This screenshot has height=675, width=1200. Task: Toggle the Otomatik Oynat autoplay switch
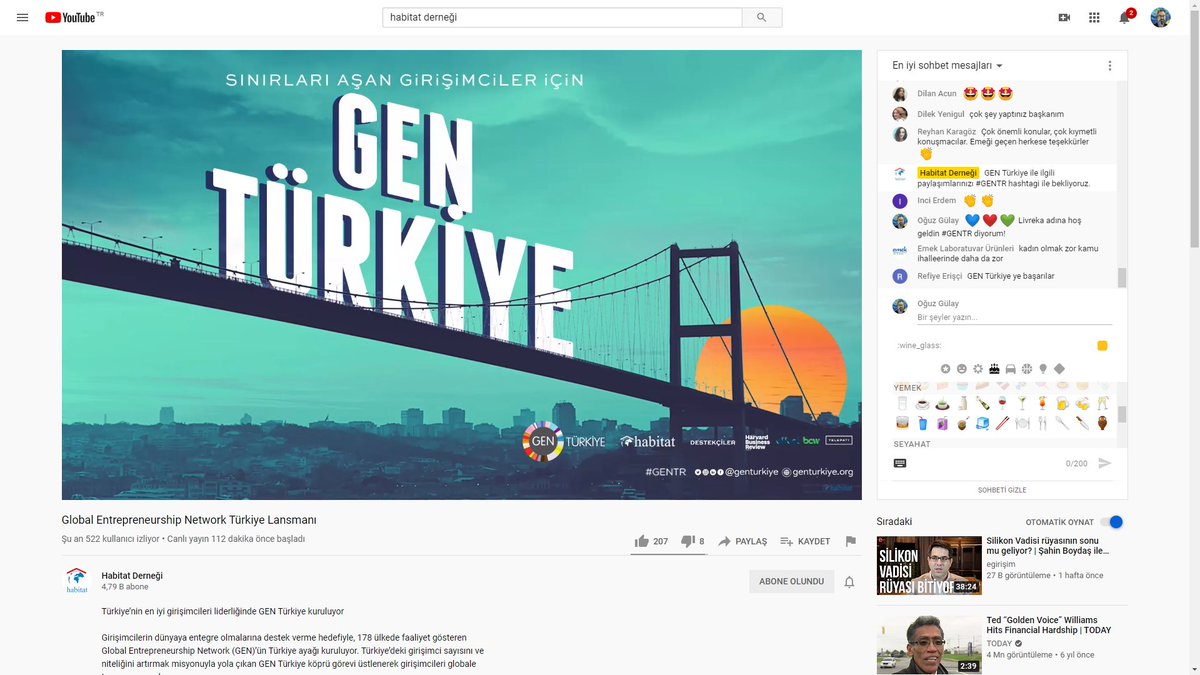(x=1111, y=522)
